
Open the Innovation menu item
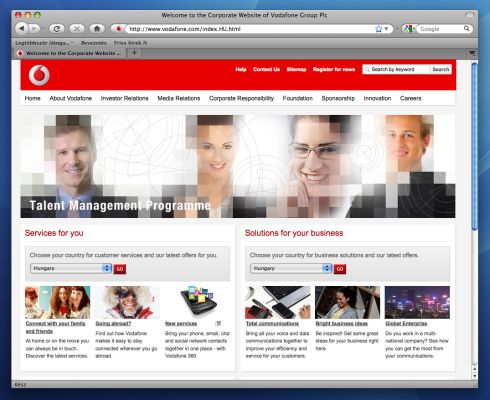[377, 98]
